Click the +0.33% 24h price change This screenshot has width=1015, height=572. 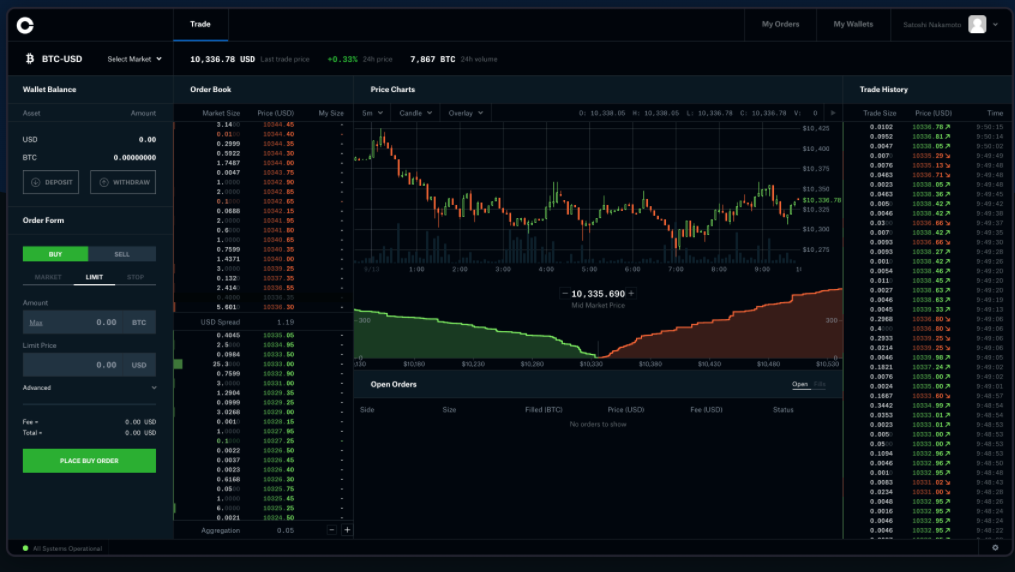coord(342,59)
